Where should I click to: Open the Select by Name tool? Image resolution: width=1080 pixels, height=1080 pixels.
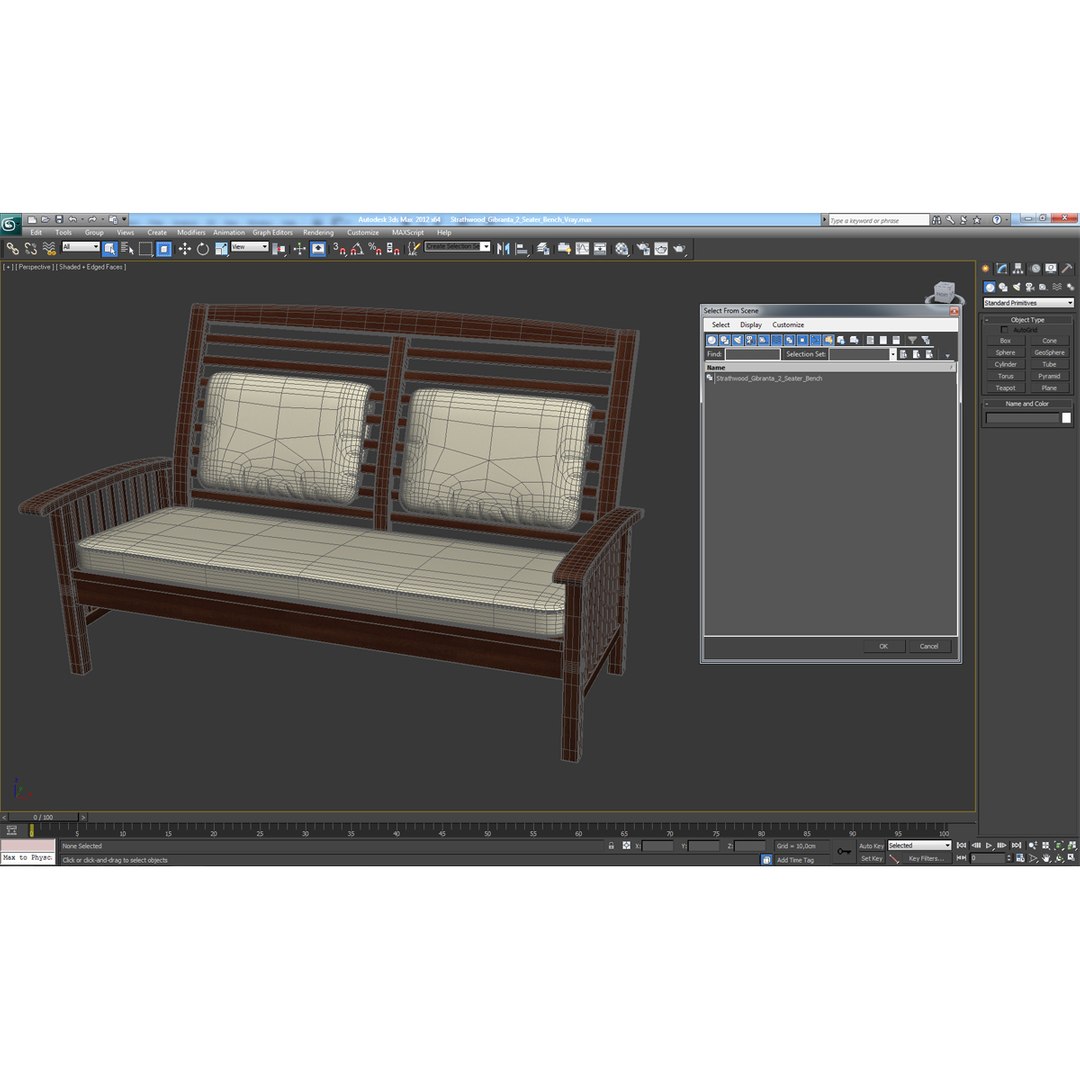[127, 249]
